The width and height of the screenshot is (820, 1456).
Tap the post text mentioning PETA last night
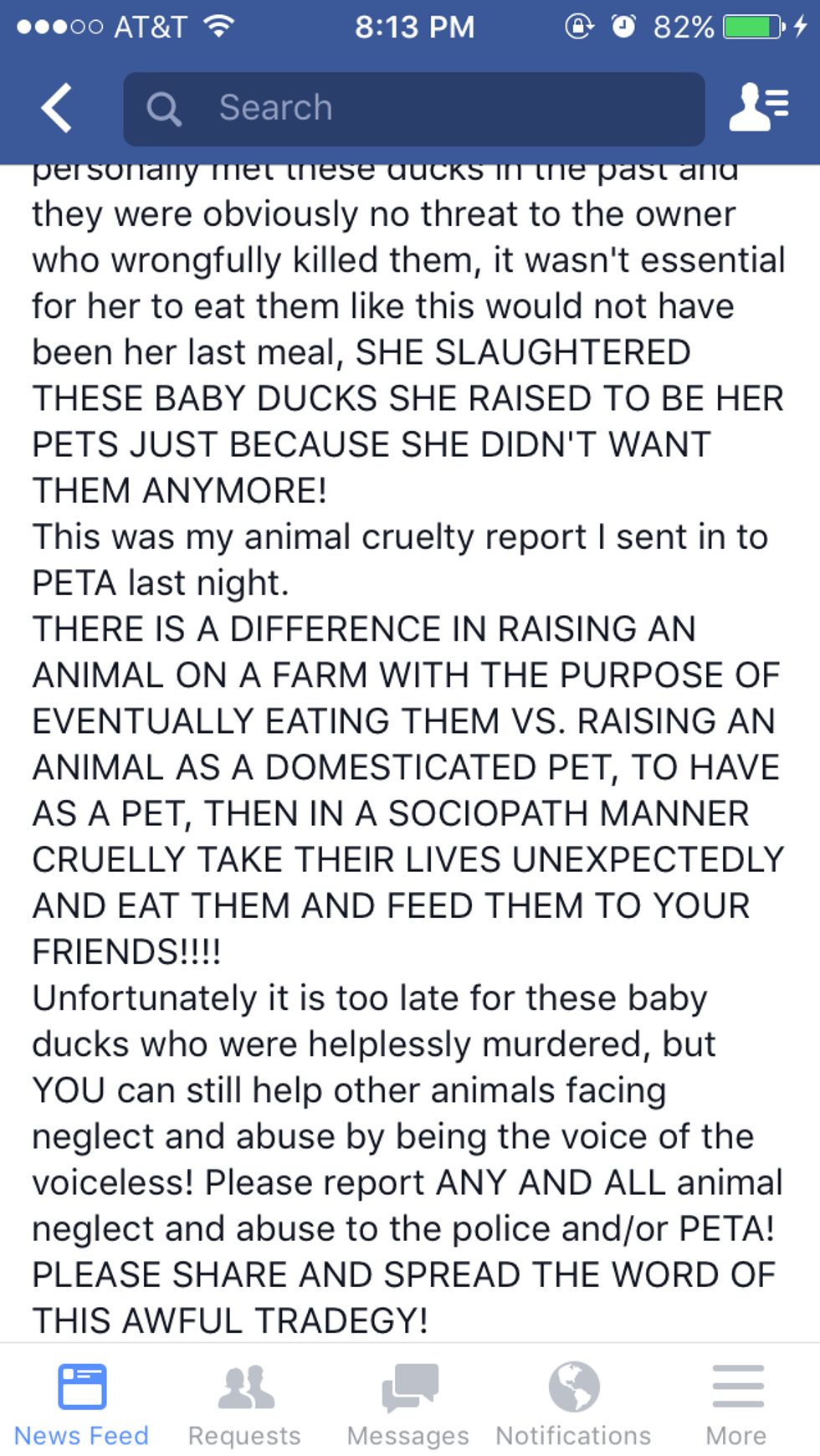click(x=400, y=560)
